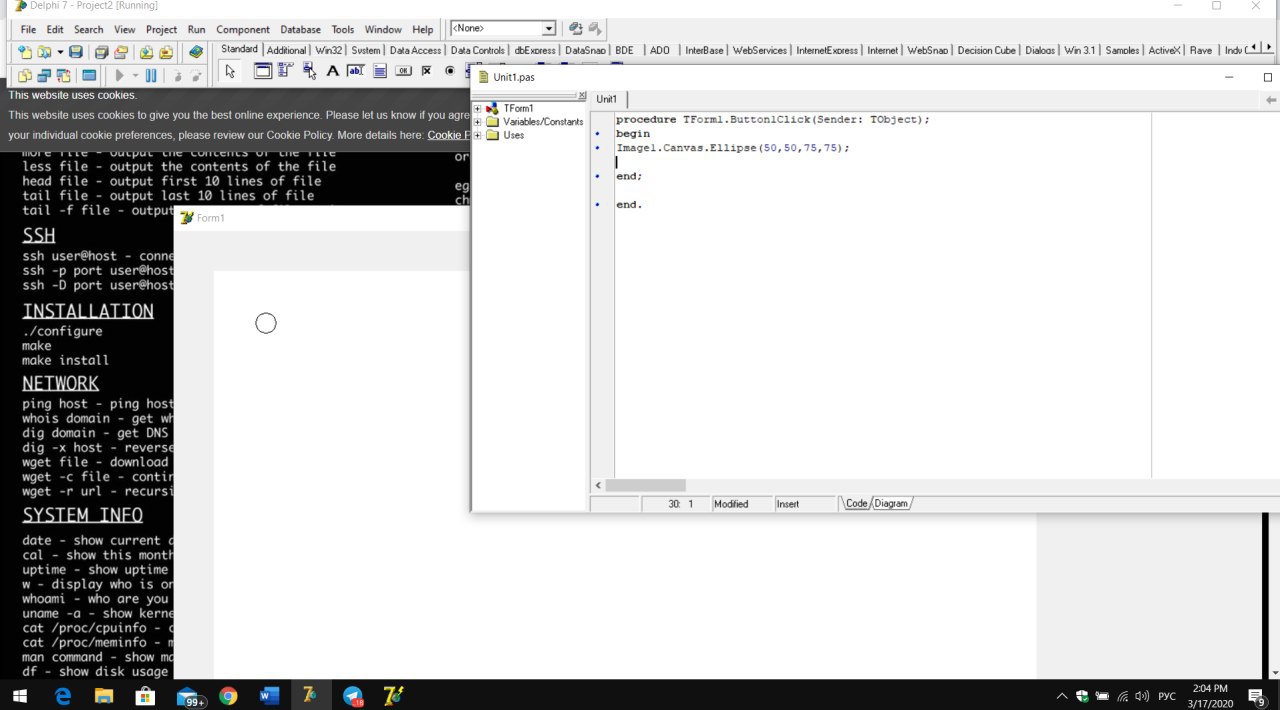This screenshot has width=1280, height=710.
Task: Select the Unit1 editor tab
Action: (607, 99)
